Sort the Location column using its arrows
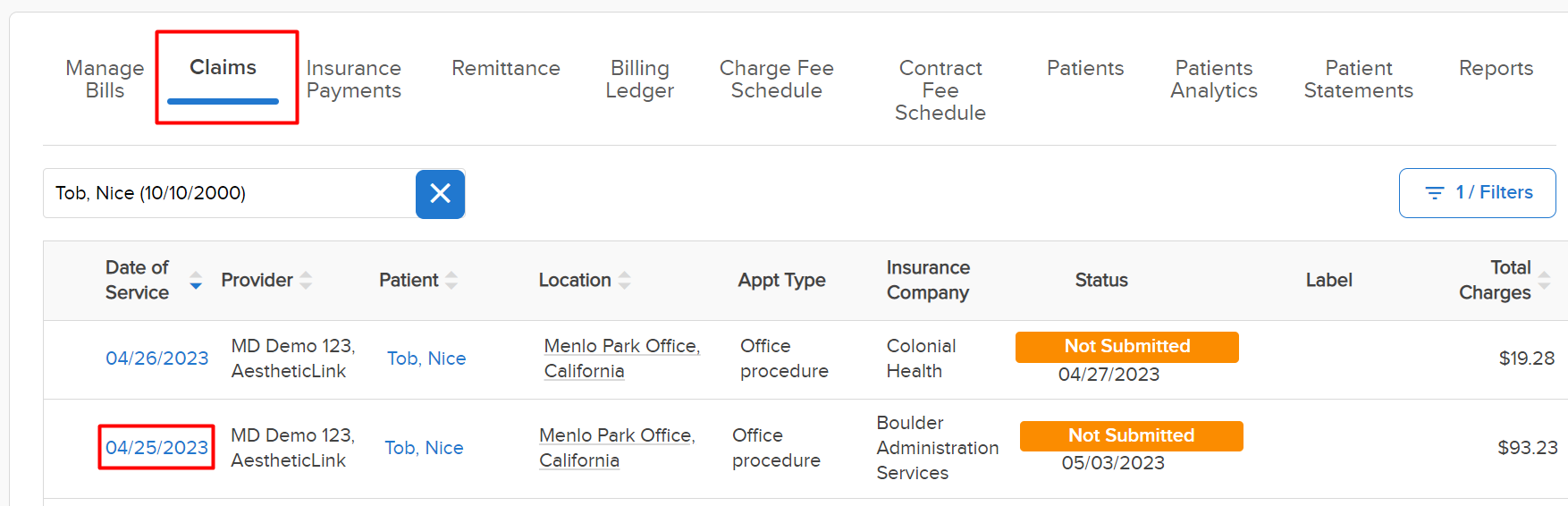The width and height of the screenshot is (1568, 506). click(625, 281)
